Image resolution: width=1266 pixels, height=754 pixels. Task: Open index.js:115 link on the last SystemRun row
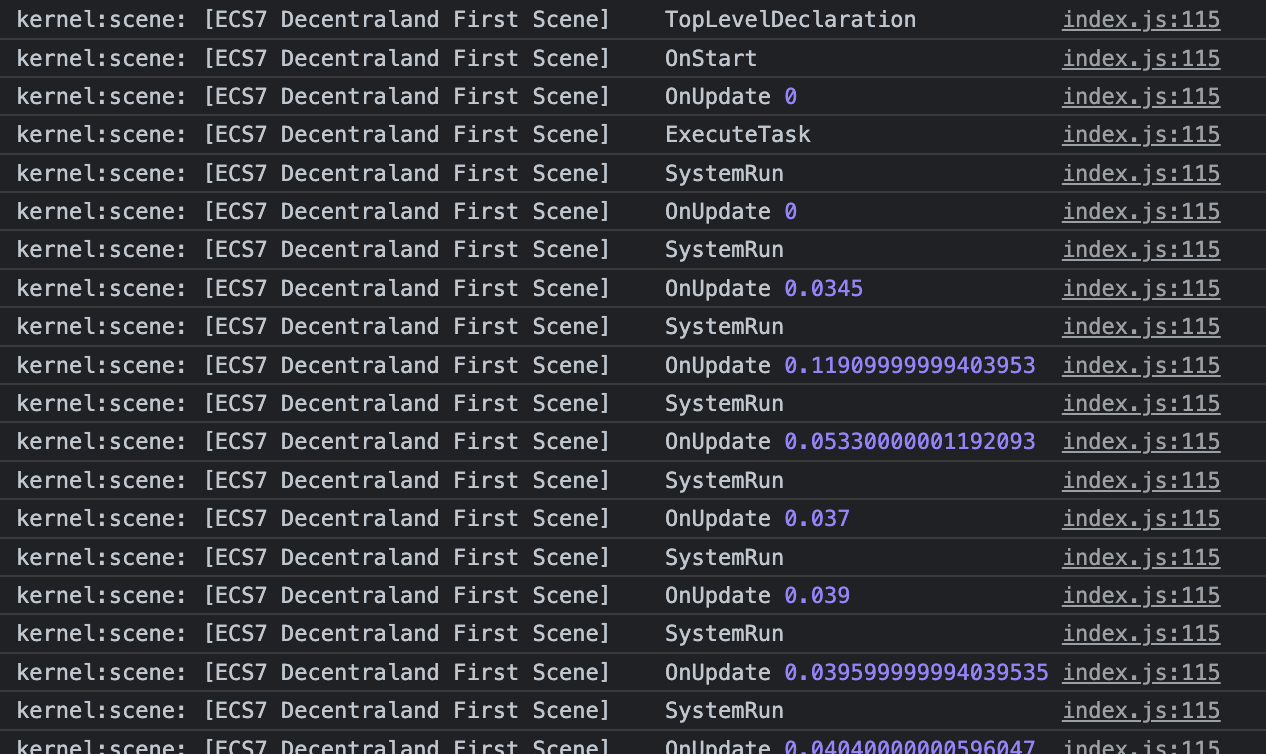click(1140, 710)
